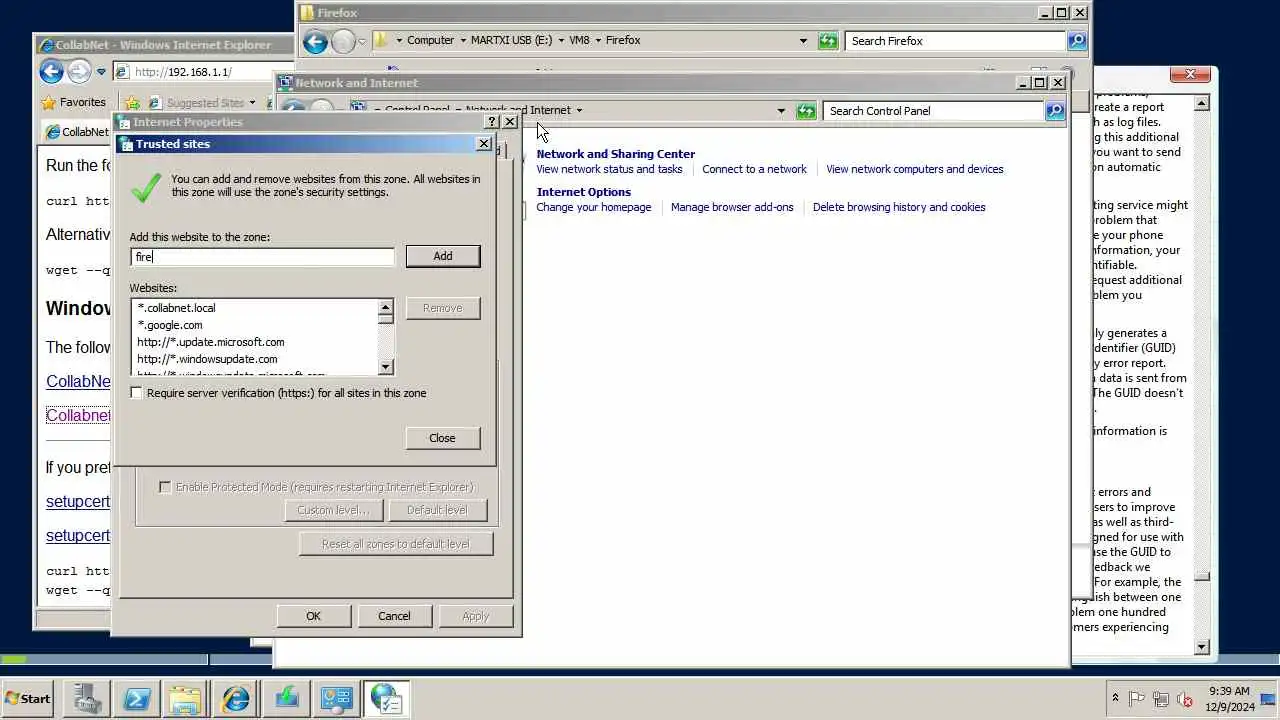The height and width of the screenshot is (720, 1280).
Task: Open the Firefox window's address history dropdown
Action: tap(803, 41)
